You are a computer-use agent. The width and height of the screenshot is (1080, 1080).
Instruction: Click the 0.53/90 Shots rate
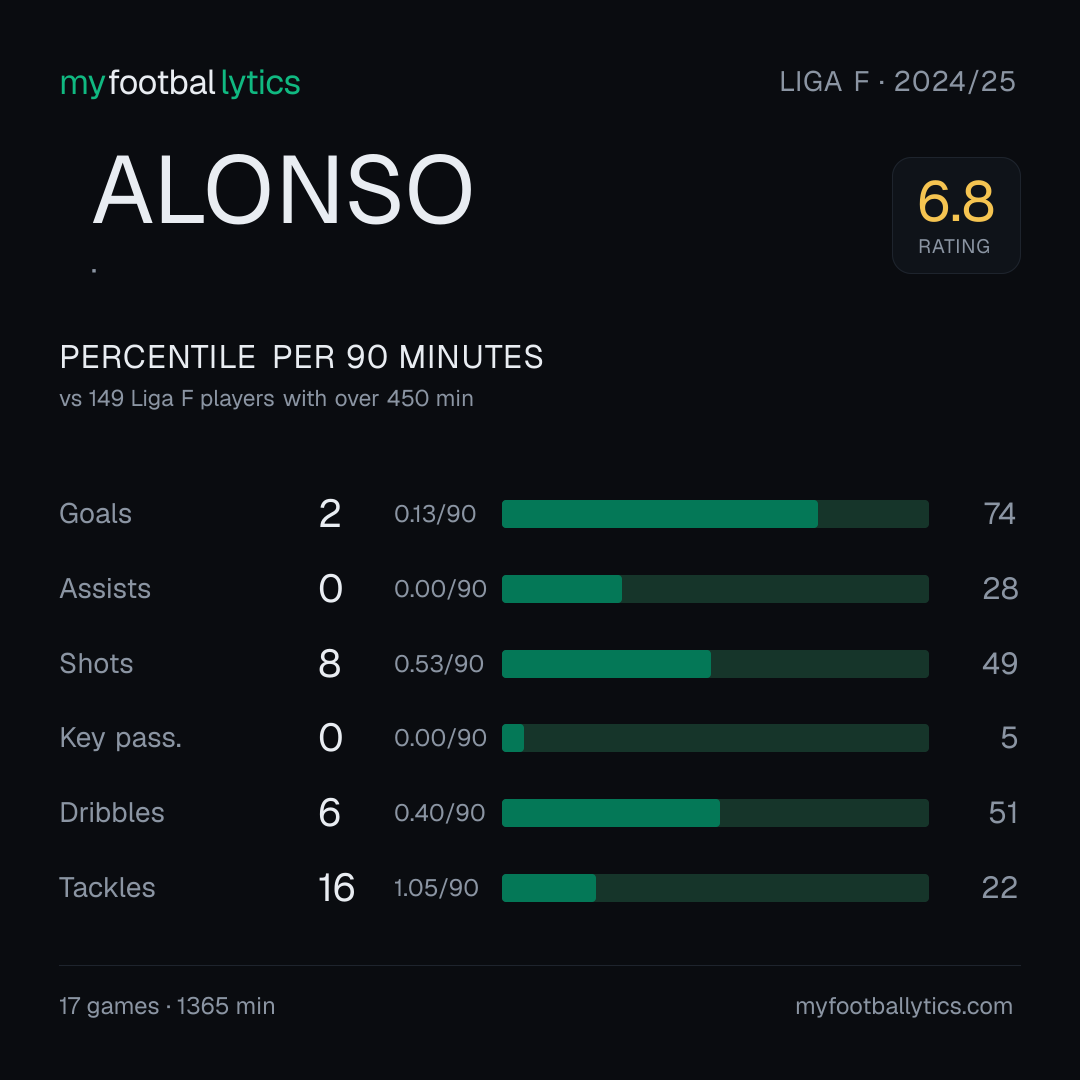coord(439,664)
